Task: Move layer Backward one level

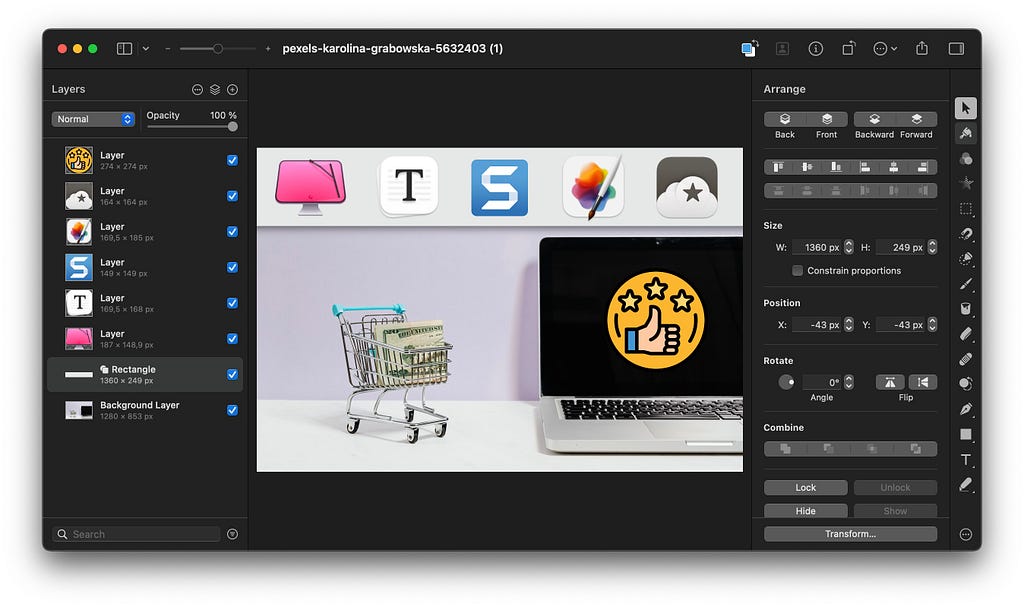Action: (x=874, y=120)
